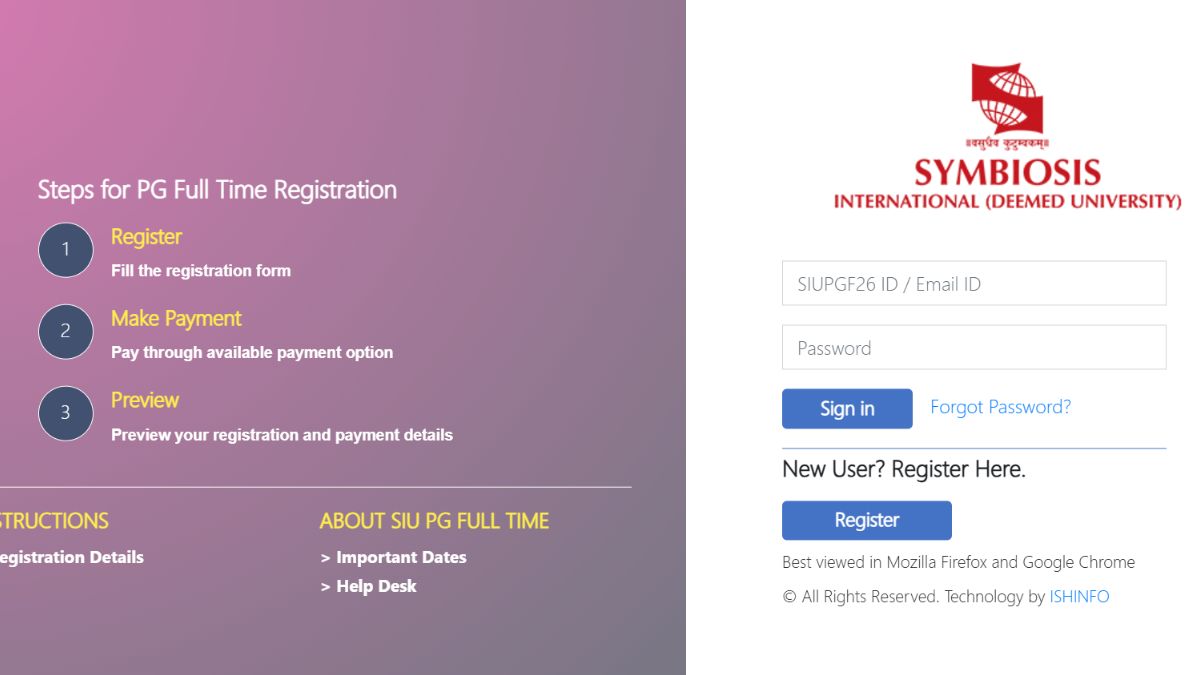
Task: Open the Registration Details link
Action: click(x=72, y=557)
